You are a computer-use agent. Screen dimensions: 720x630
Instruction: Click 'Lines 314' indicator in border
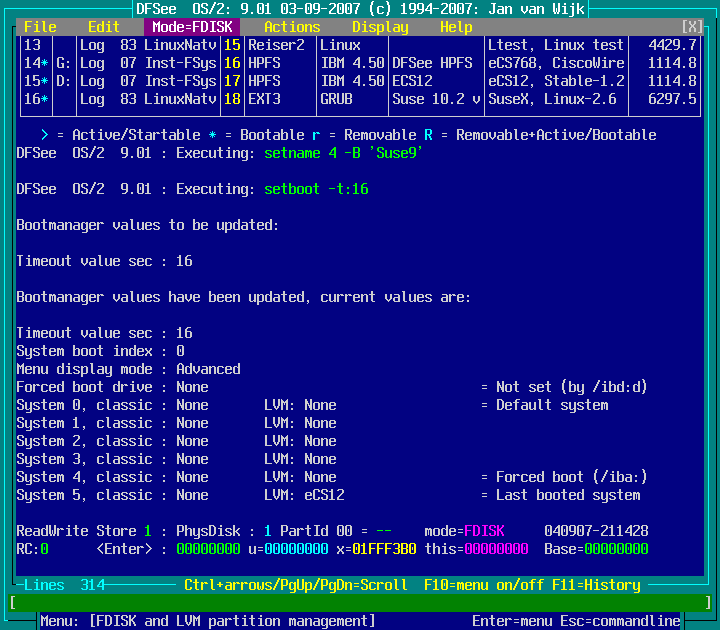64,585
